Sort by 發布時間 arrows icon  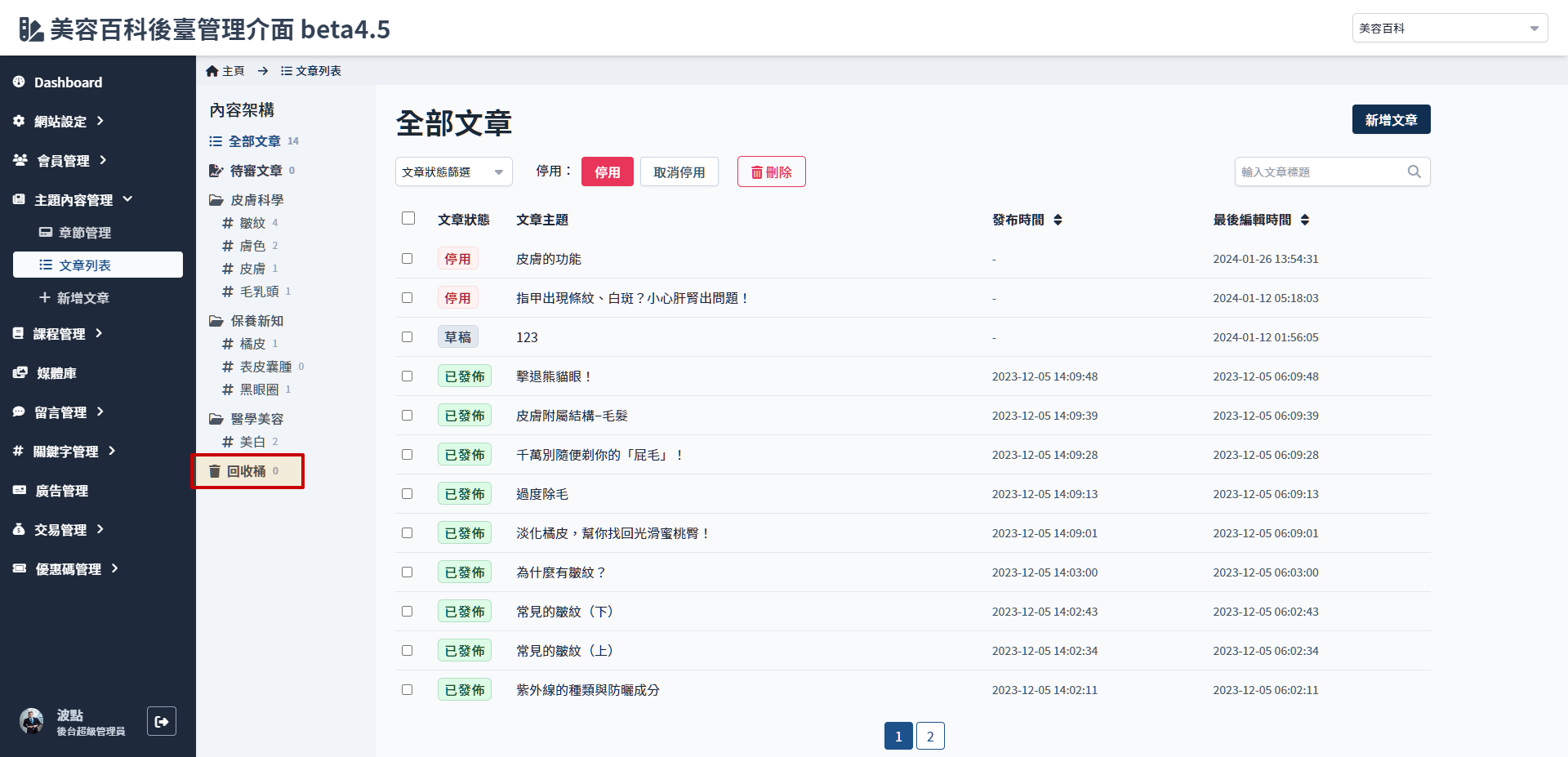[x=1058, y=220]
